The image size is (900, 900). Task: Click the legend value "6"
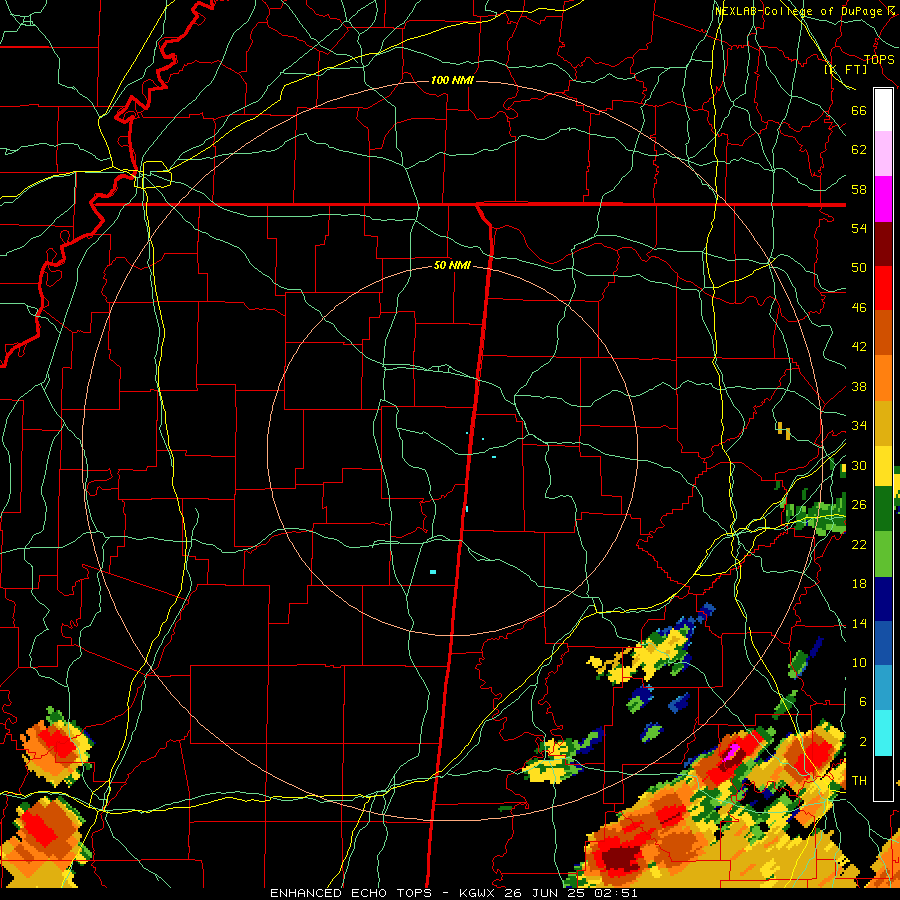point(863,701)
